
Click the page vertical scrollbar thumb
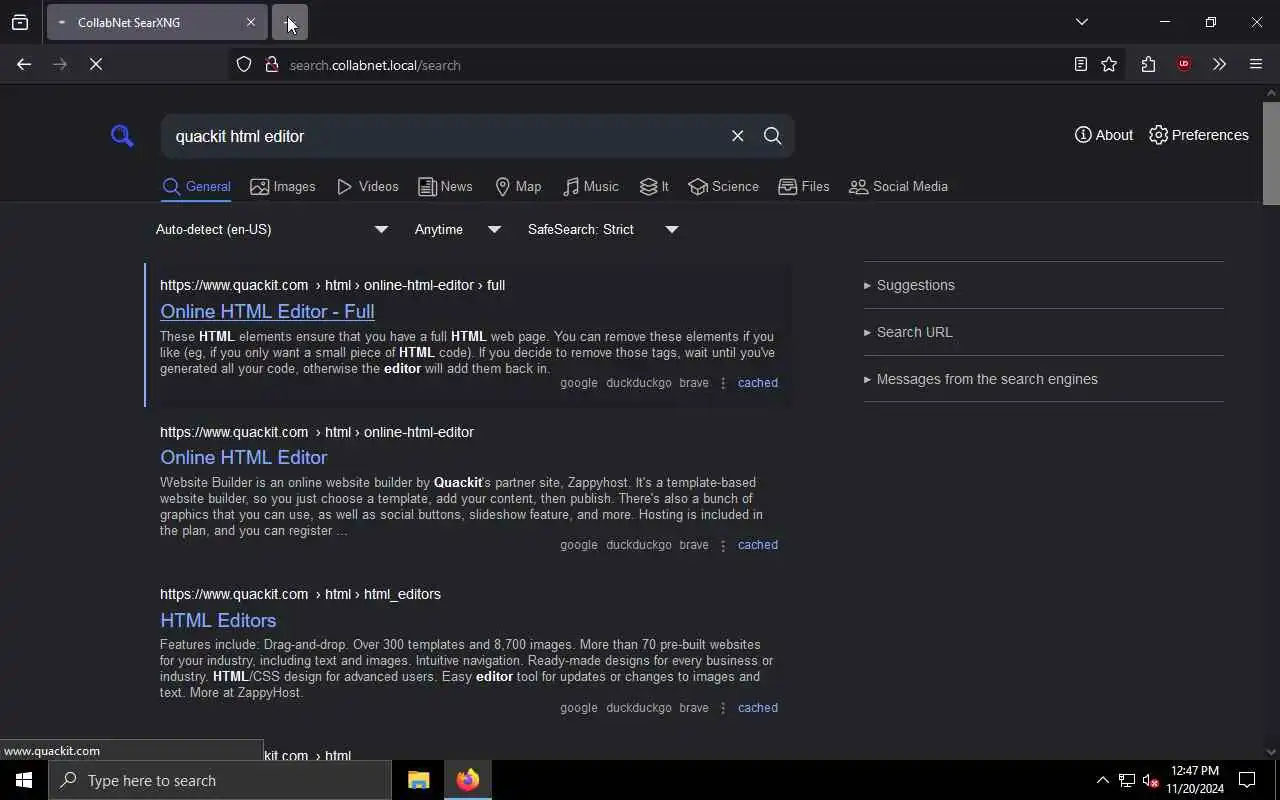[x=1271, y=152]
